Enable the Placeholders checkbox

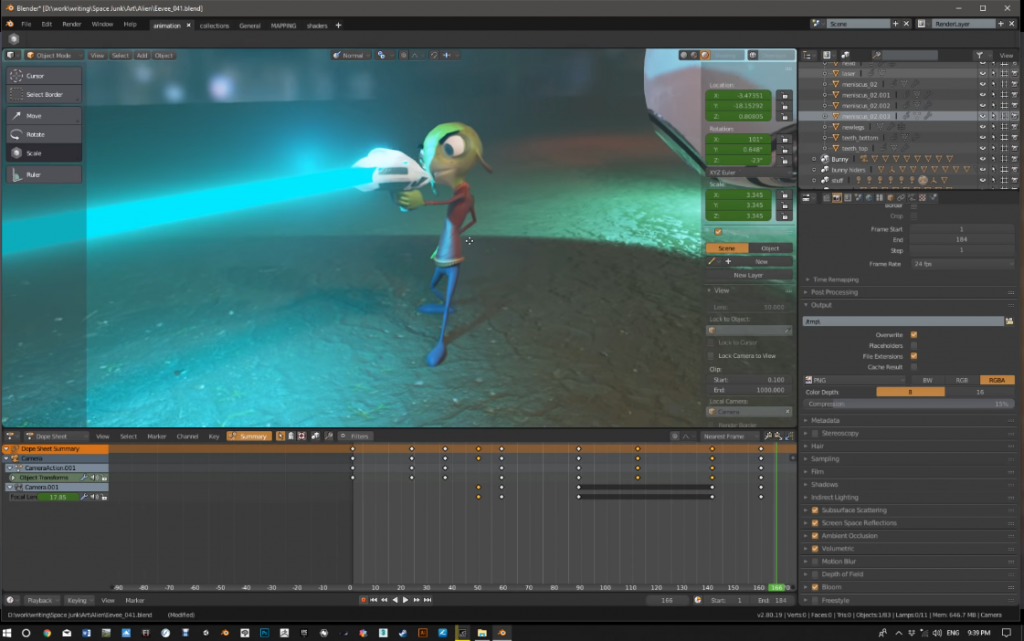click(914, 345)
